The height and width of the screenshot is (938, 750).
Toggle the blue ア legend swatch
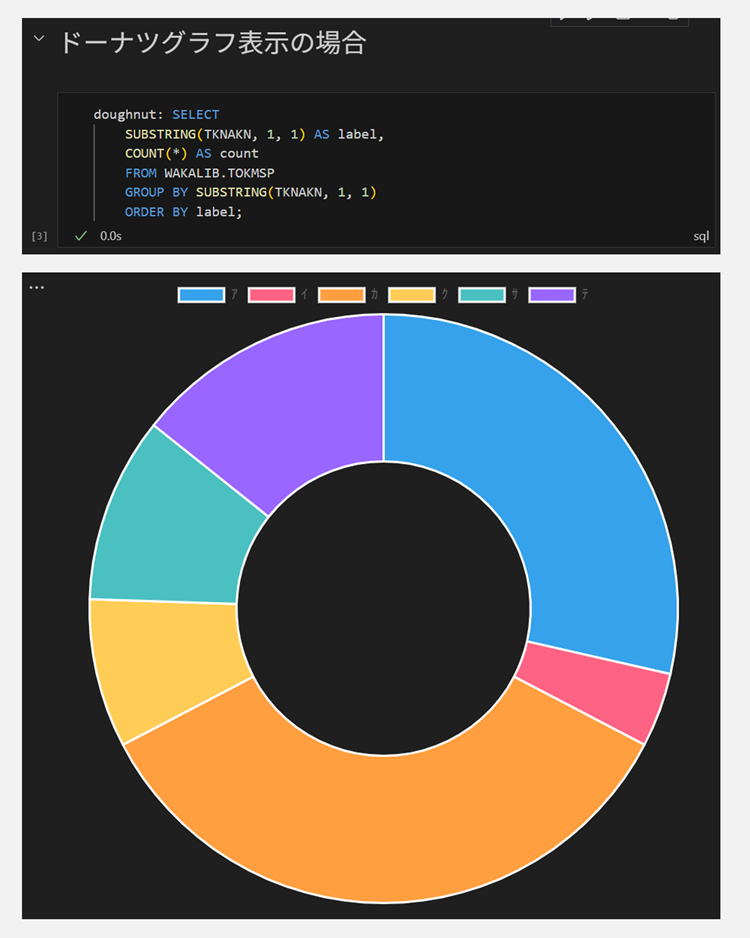click(202, 295)
